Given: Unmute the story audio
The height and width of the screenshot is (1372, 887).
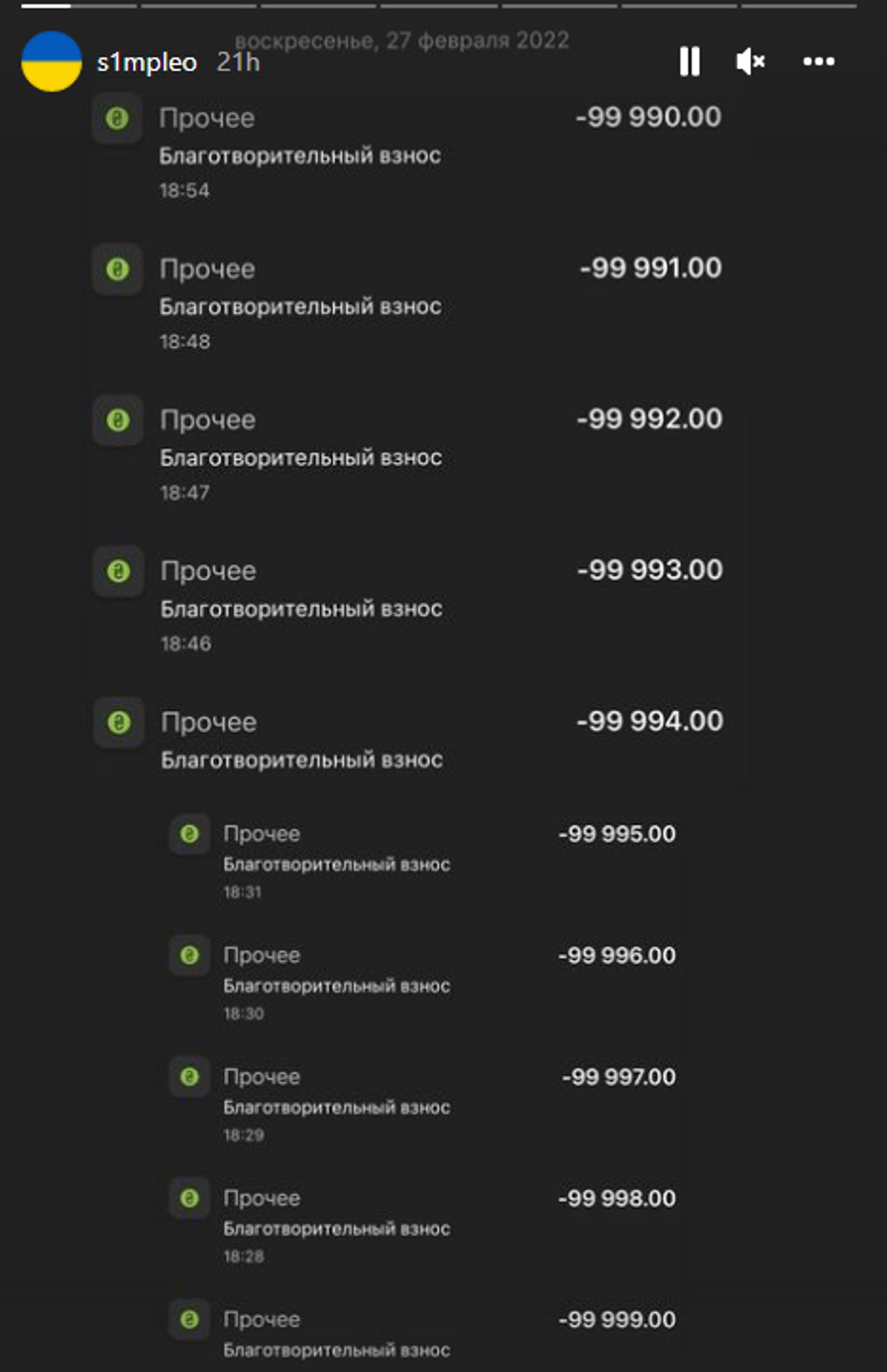Looking at the screenshot, I should 749,61.
